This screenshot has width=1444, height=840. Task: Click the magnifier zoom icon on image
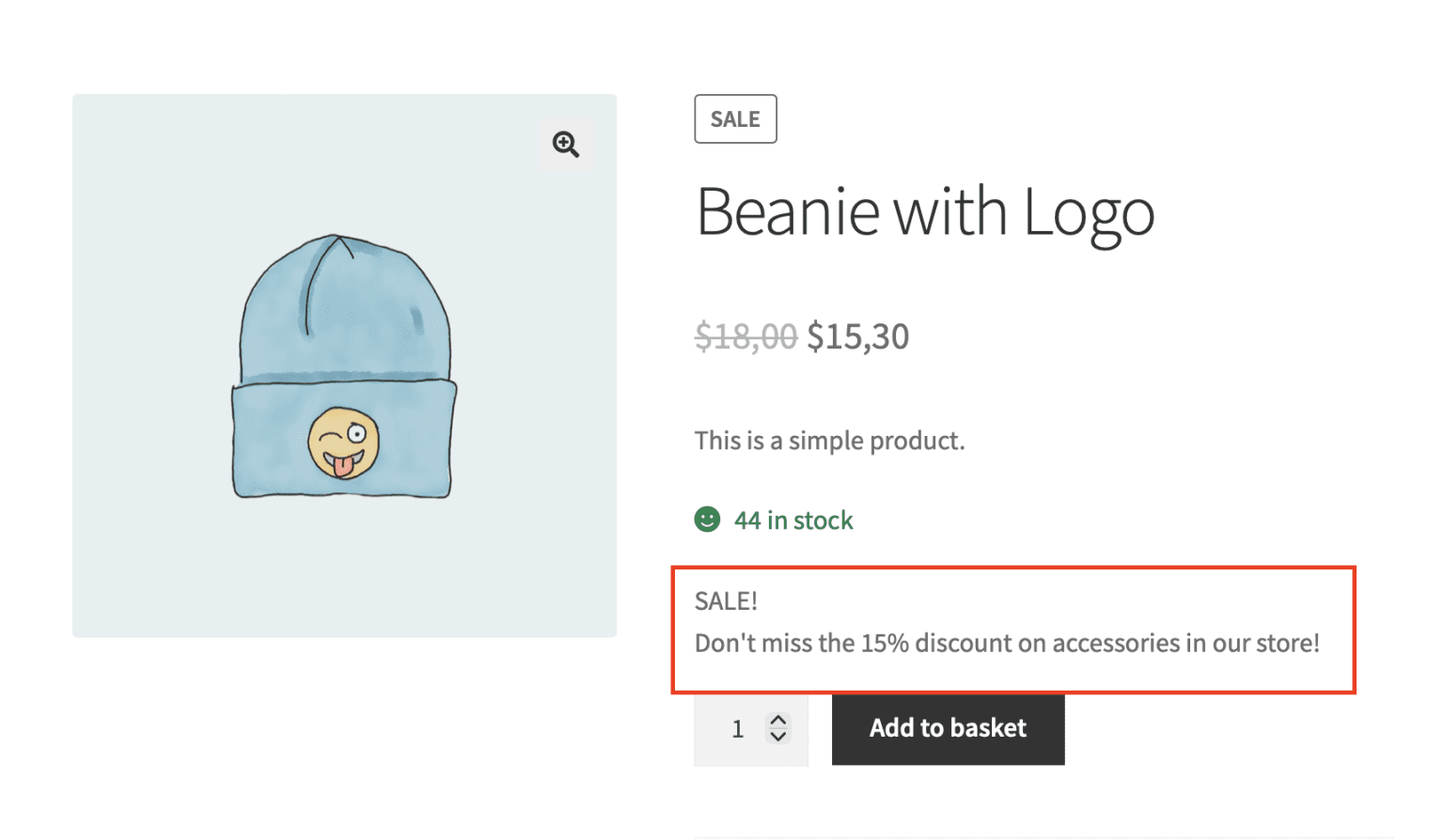pyautogui.click(x=566, y=144)
